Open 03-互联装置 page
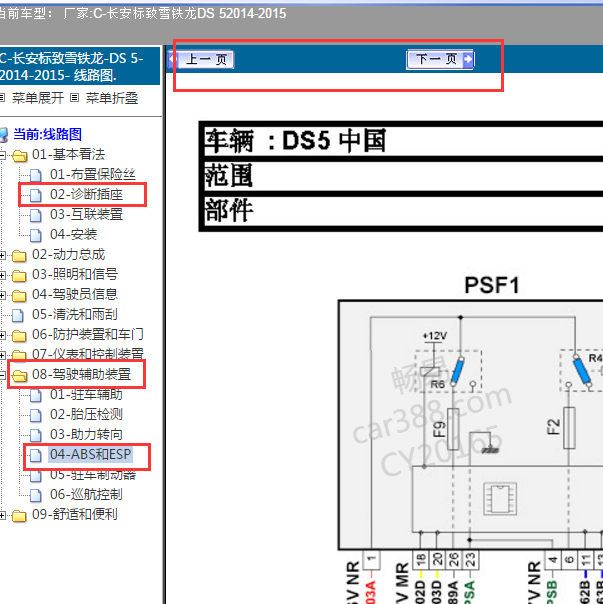Image resolution: width=603 pixels, height=604 pixels. pyautogui.click(x=86, y=214)
